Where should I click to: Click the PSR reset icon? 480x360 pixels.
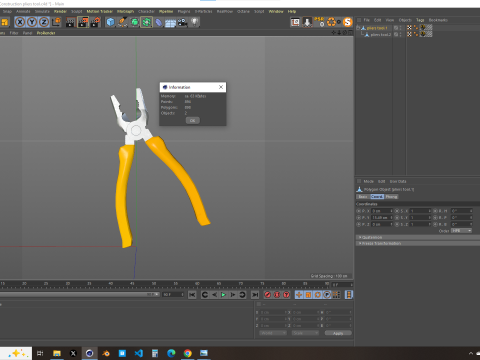click(x=319, y=22)
